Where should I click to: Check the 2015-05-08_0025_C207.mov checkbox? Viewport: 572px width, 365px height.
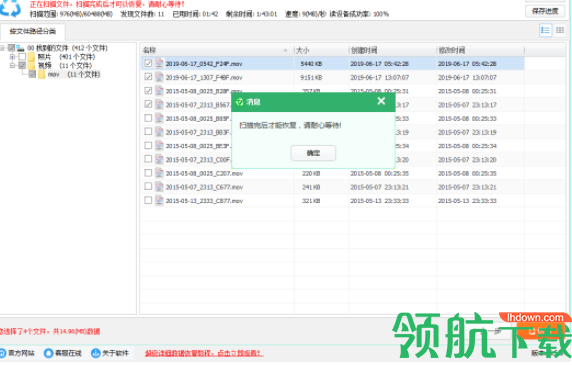pos(148,173)
